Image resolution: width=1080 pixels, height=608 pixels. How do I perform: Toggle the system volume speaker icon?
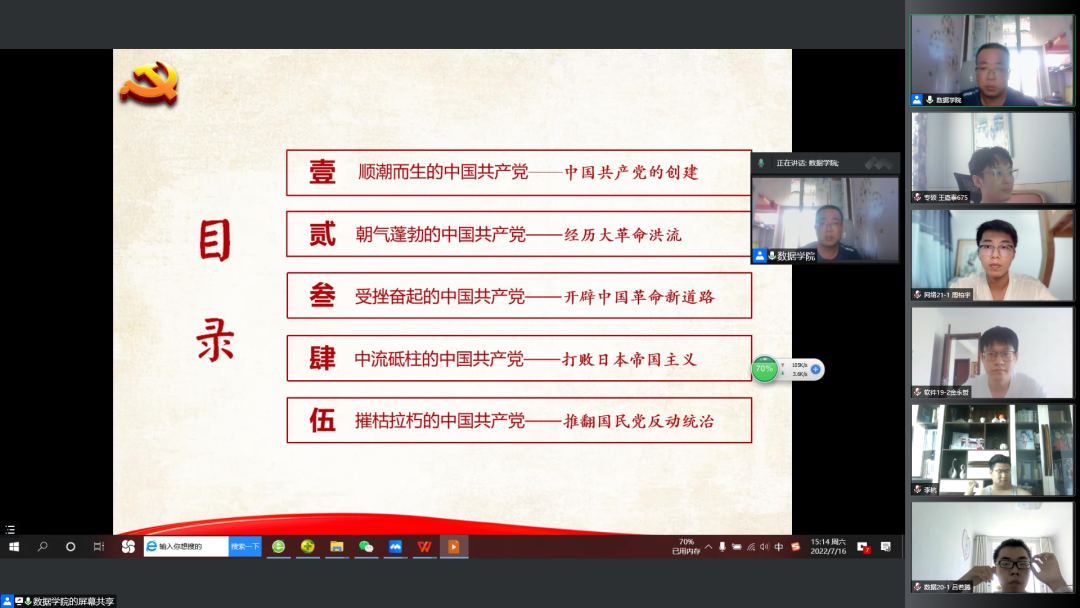[x=764, y=547]
